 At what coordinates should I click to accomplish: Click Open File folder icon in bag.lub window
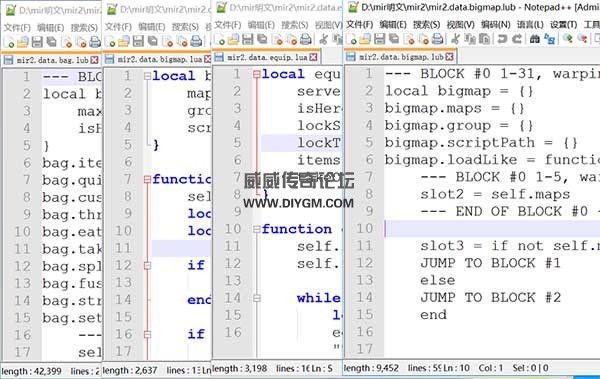[23, 42]
